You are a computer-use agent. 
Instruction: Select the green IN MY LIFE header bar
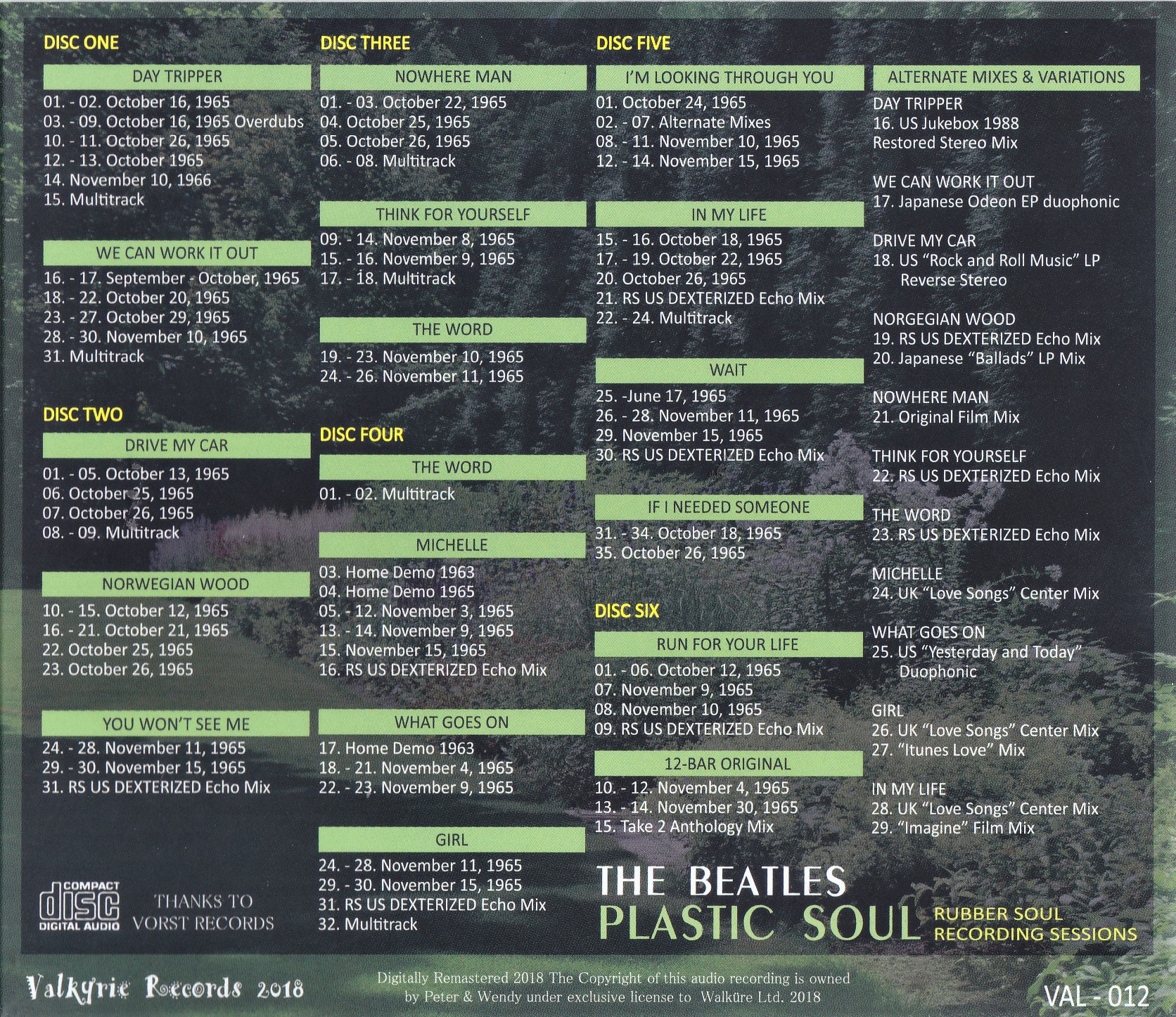tap(729, 215)
